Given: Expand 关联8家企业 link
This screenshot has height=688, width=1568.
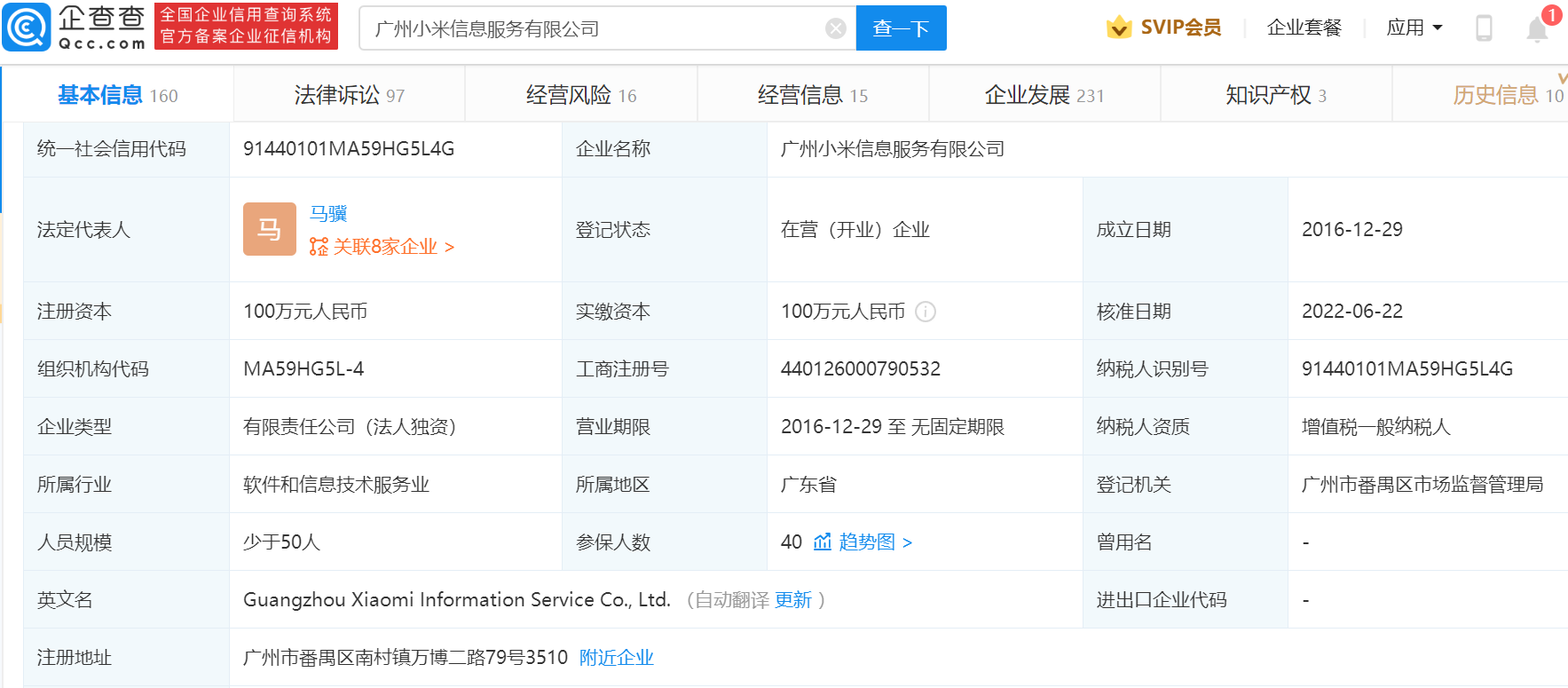Looking at the screenshot, I should 393,247.
